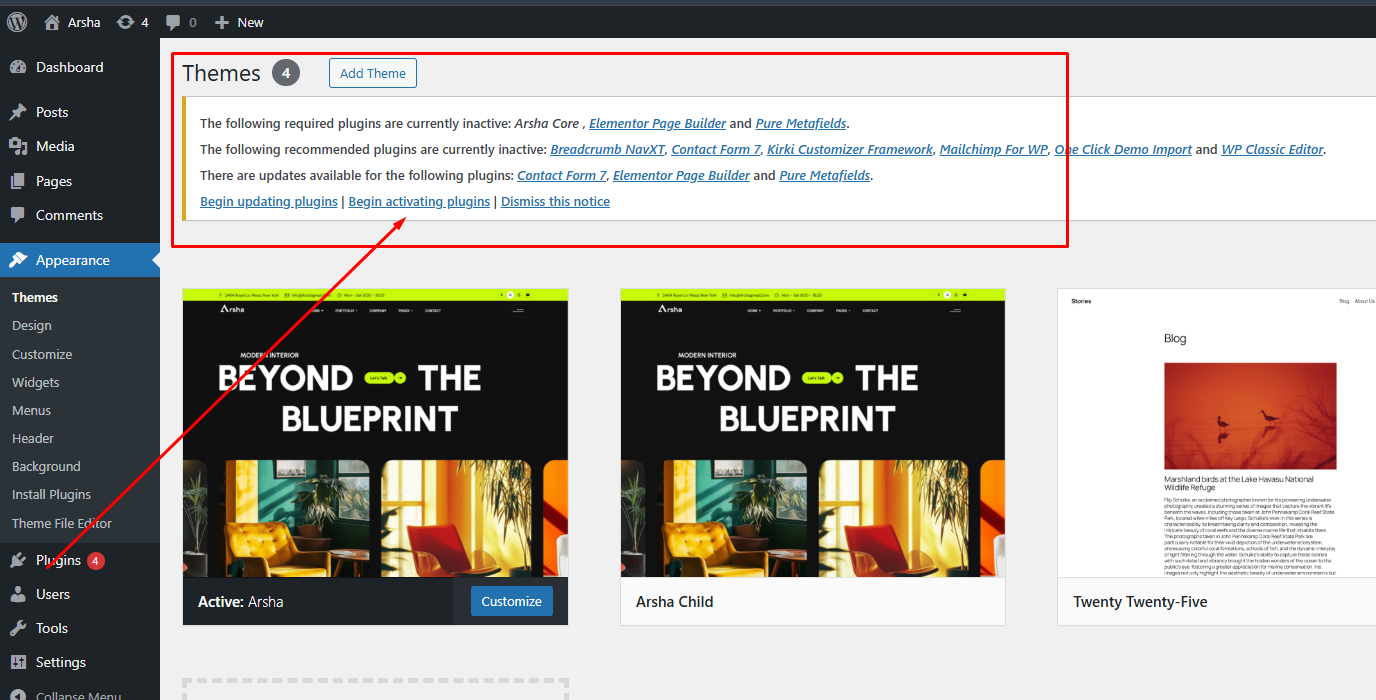Open Design under Appearance
Screen dimensions: 1376x700
32,325
